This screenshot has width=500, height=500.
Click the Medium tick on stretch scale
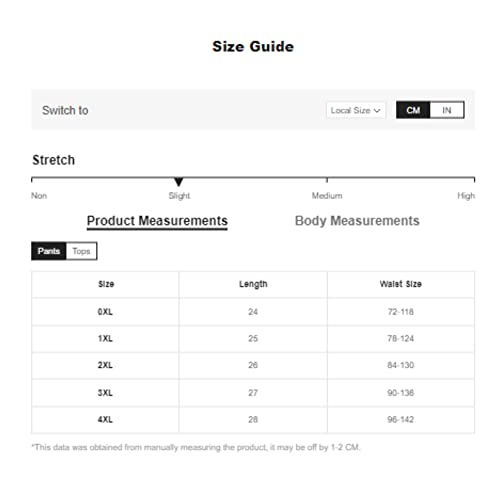[x=327, y=180]
